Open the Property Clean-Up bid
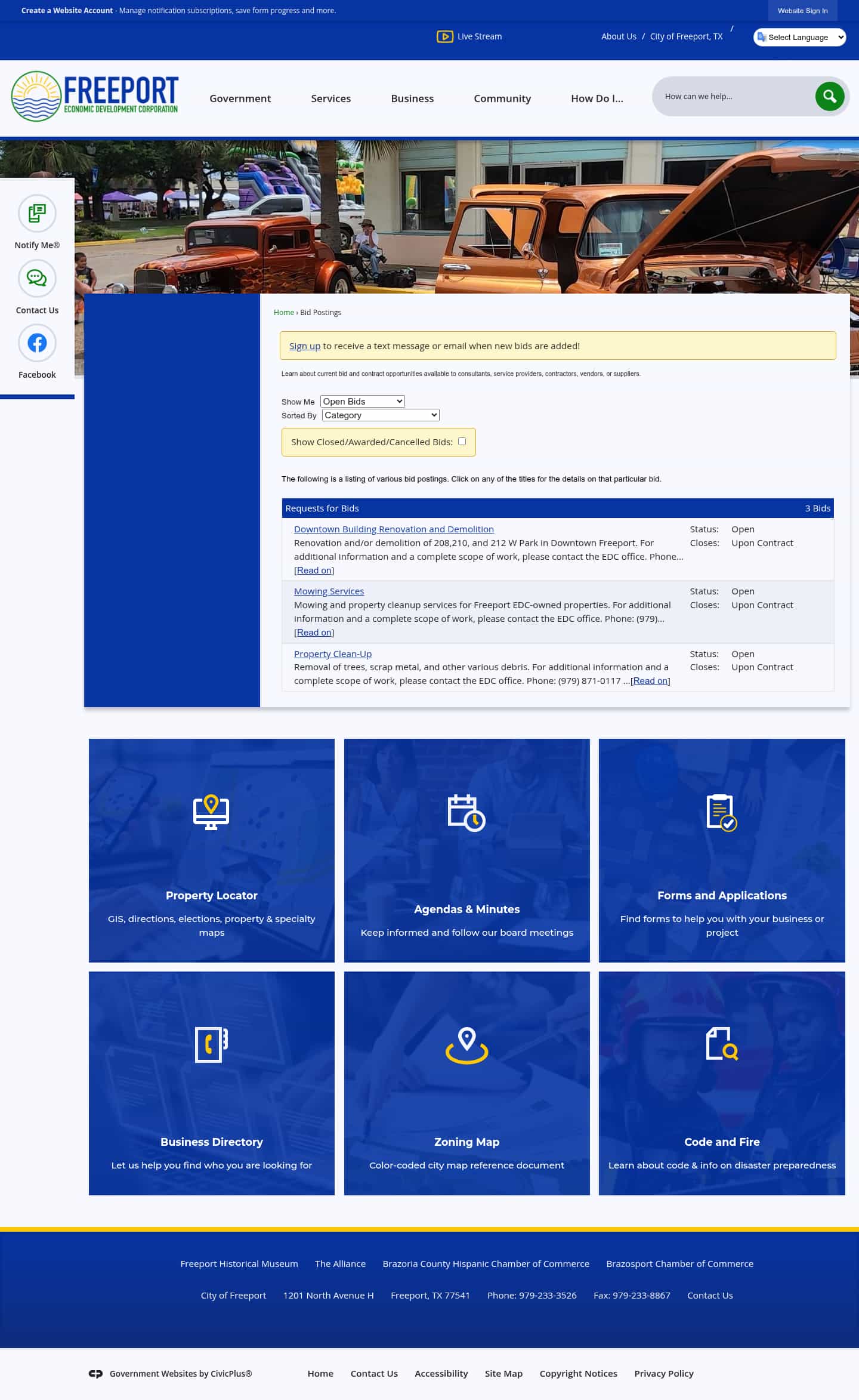Image resolution: width=859 pixels, height=1400 pixels. click(333, 653)
